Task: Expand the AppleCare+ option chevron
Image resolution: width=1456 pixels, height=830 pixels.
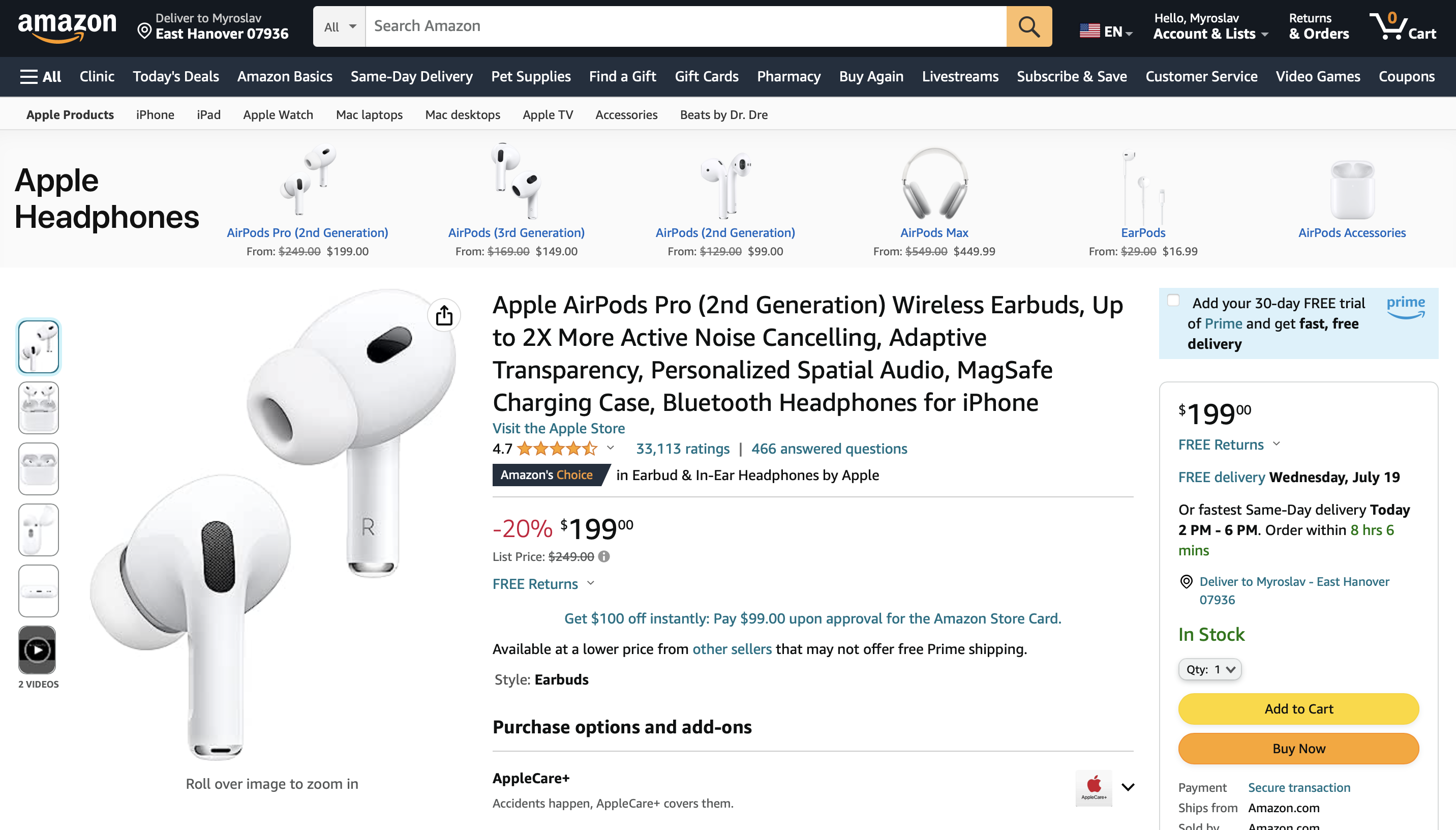Action: 1127,787
